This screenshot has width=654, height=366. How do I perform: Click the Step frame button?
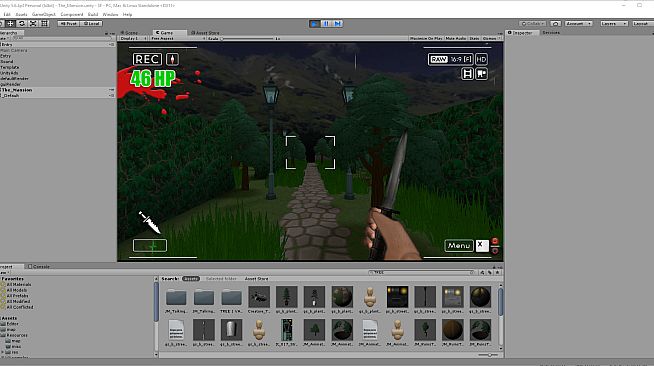click(337, 24)
